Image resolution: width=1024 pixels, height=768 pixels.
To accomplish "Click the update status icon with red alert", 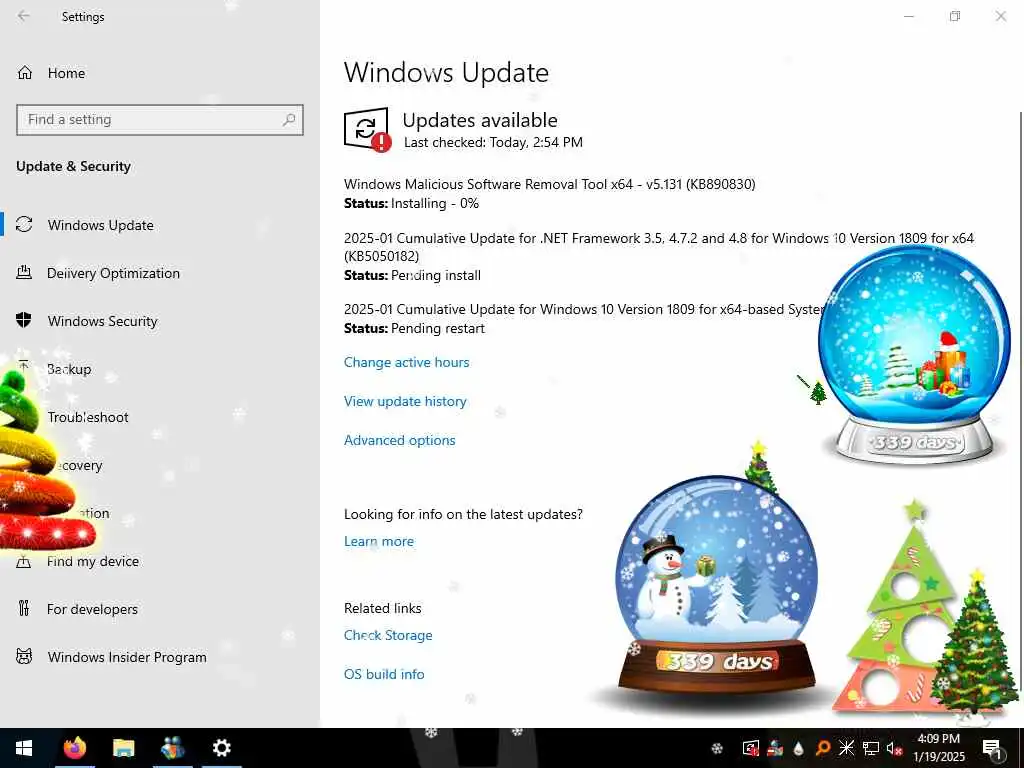I will [x=367, y=129].
